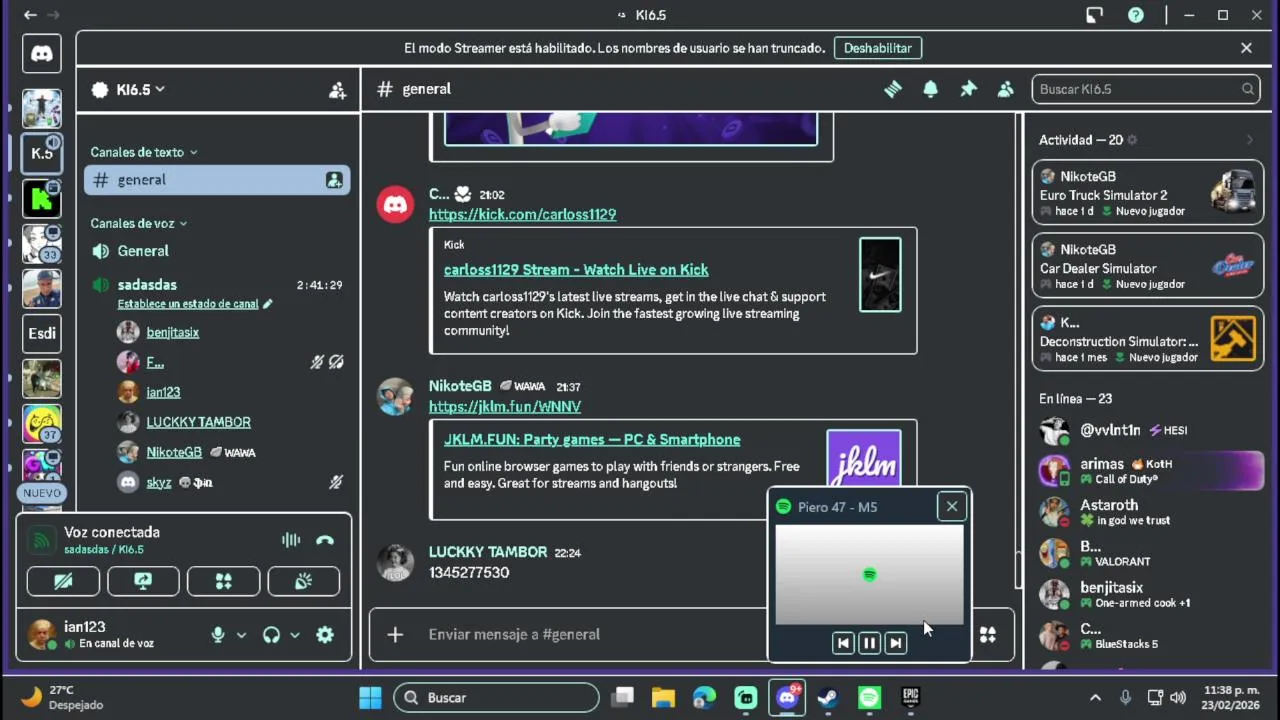Image resolution: width=1280 pixels, height=720 pixels.
Task: Open user settings gear icon
Action: pyautogui.click(x=325, y=635)
